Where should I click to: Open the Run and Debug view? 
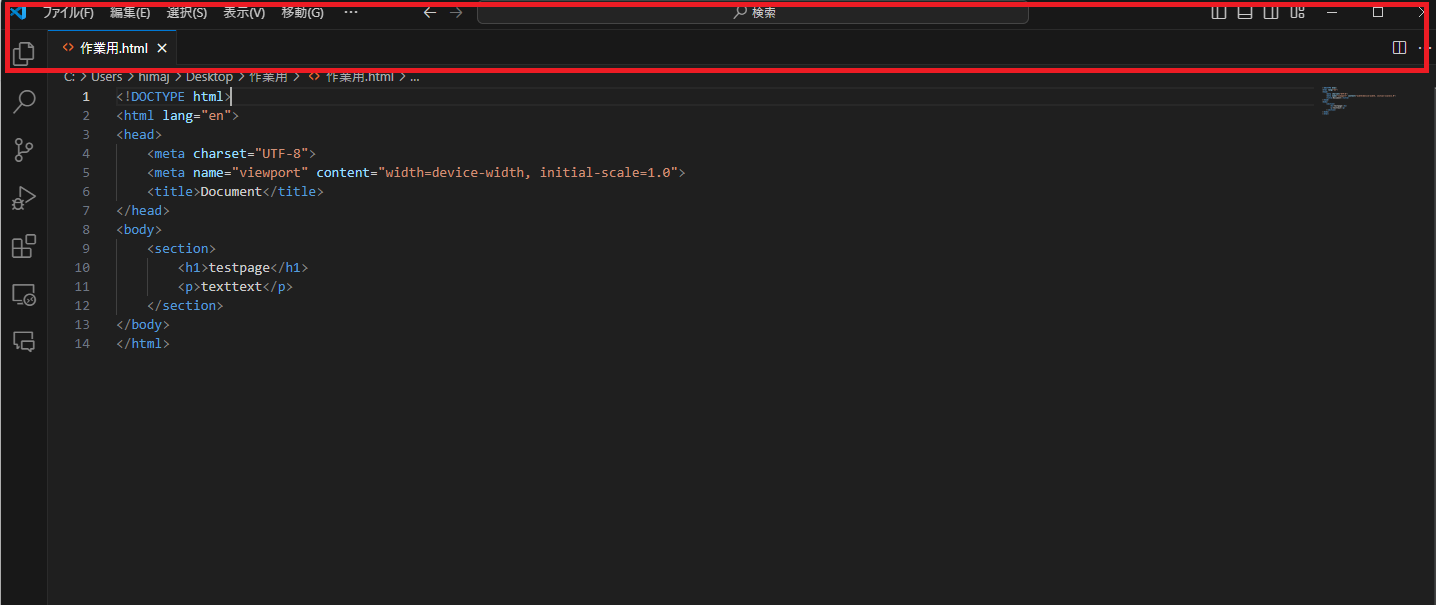click(24, 198)
